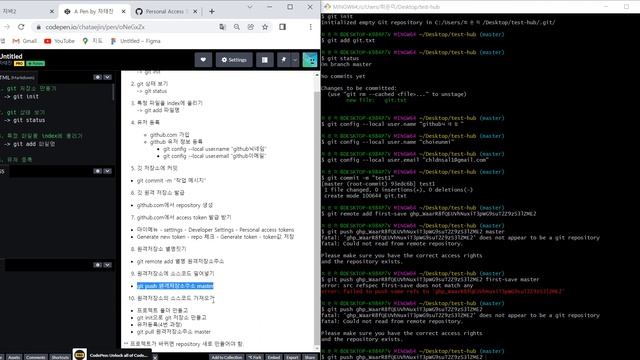640x360 pixels.
Task: Follow the pen author
Action: click(36, 64)
